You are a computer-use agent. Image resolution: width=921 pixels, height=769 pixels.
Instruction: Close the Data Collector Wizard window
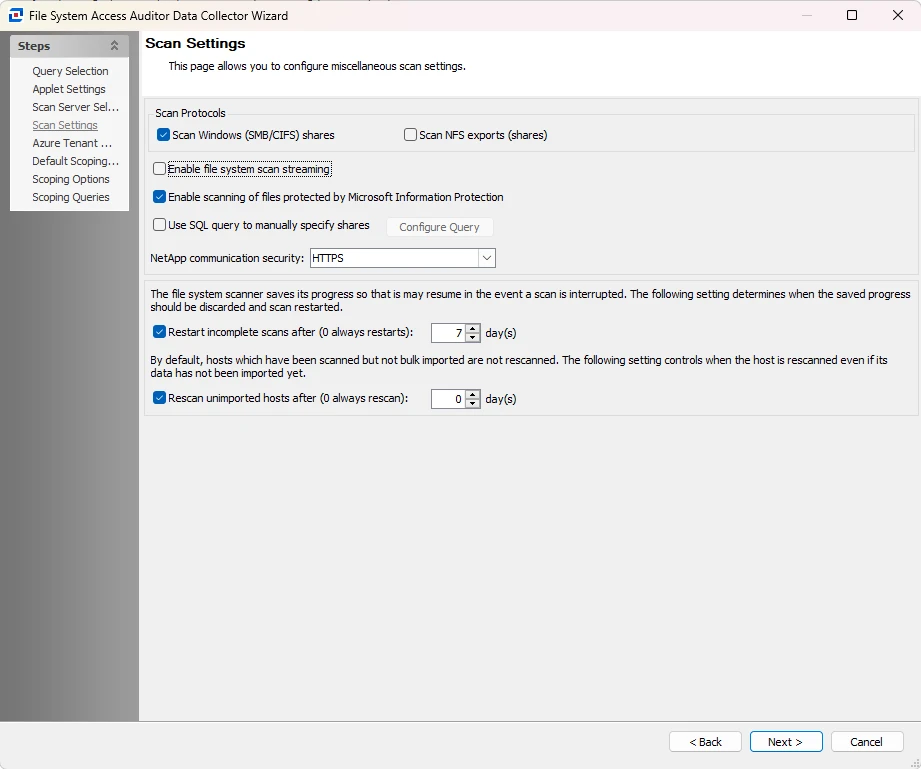point(898,15)
